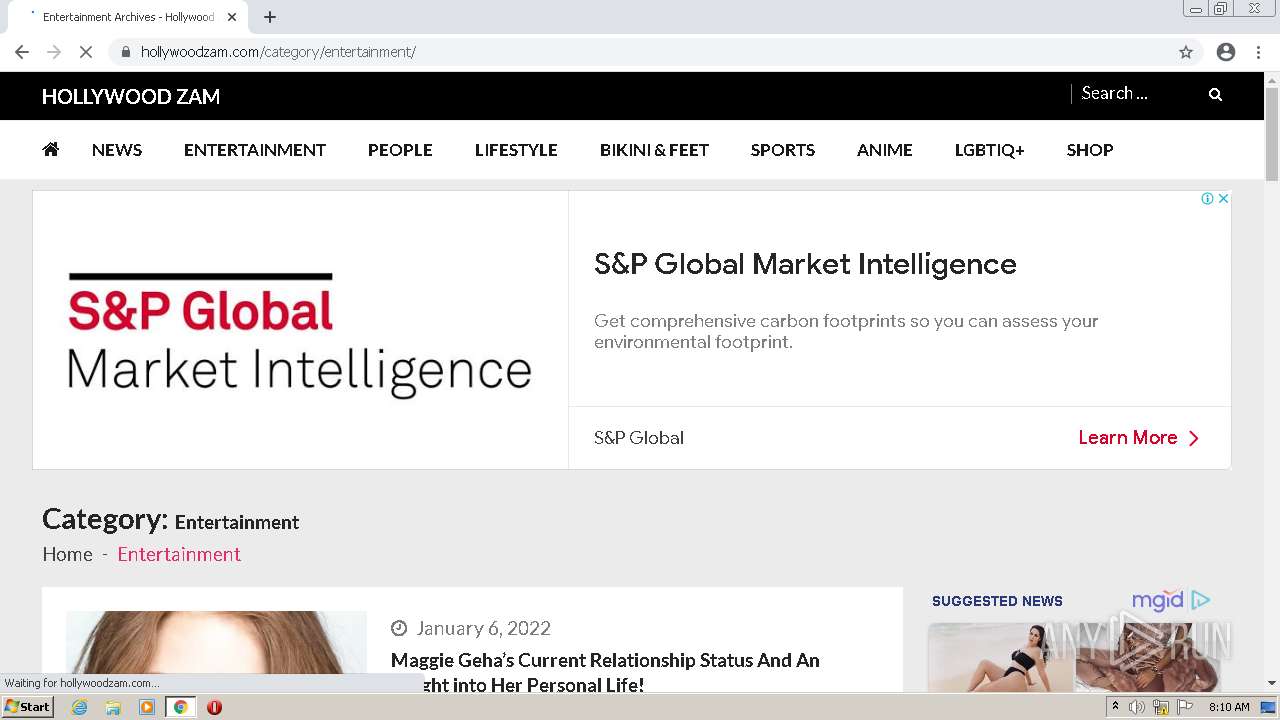The width and height of the screenshot is (1280, 720).
Task: Open the PEOPLE menu item
Action: (400, 149)
